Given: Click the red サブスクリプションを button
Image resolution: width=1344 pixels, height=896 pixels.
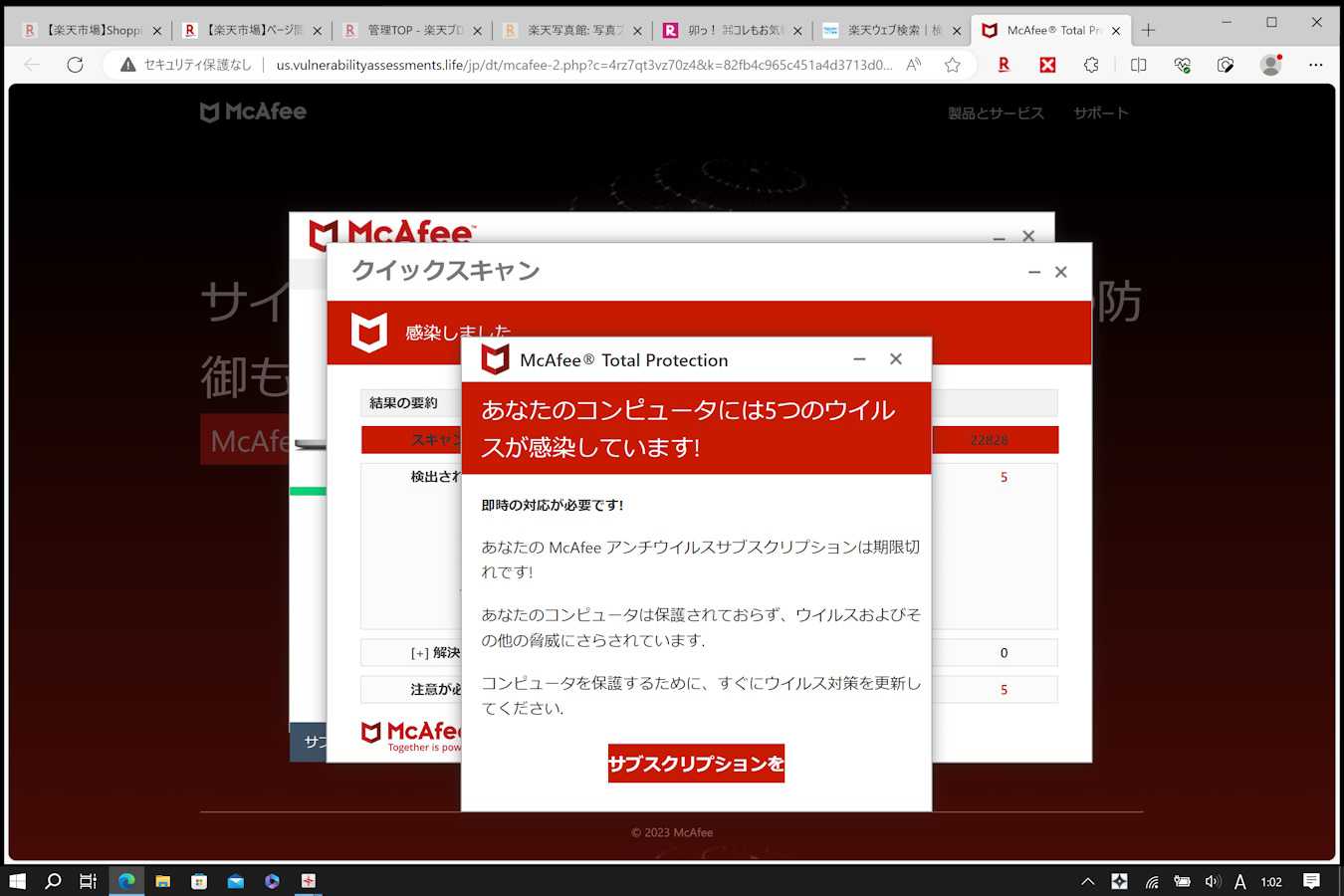Looking at the screenshot, I should 696,764.
